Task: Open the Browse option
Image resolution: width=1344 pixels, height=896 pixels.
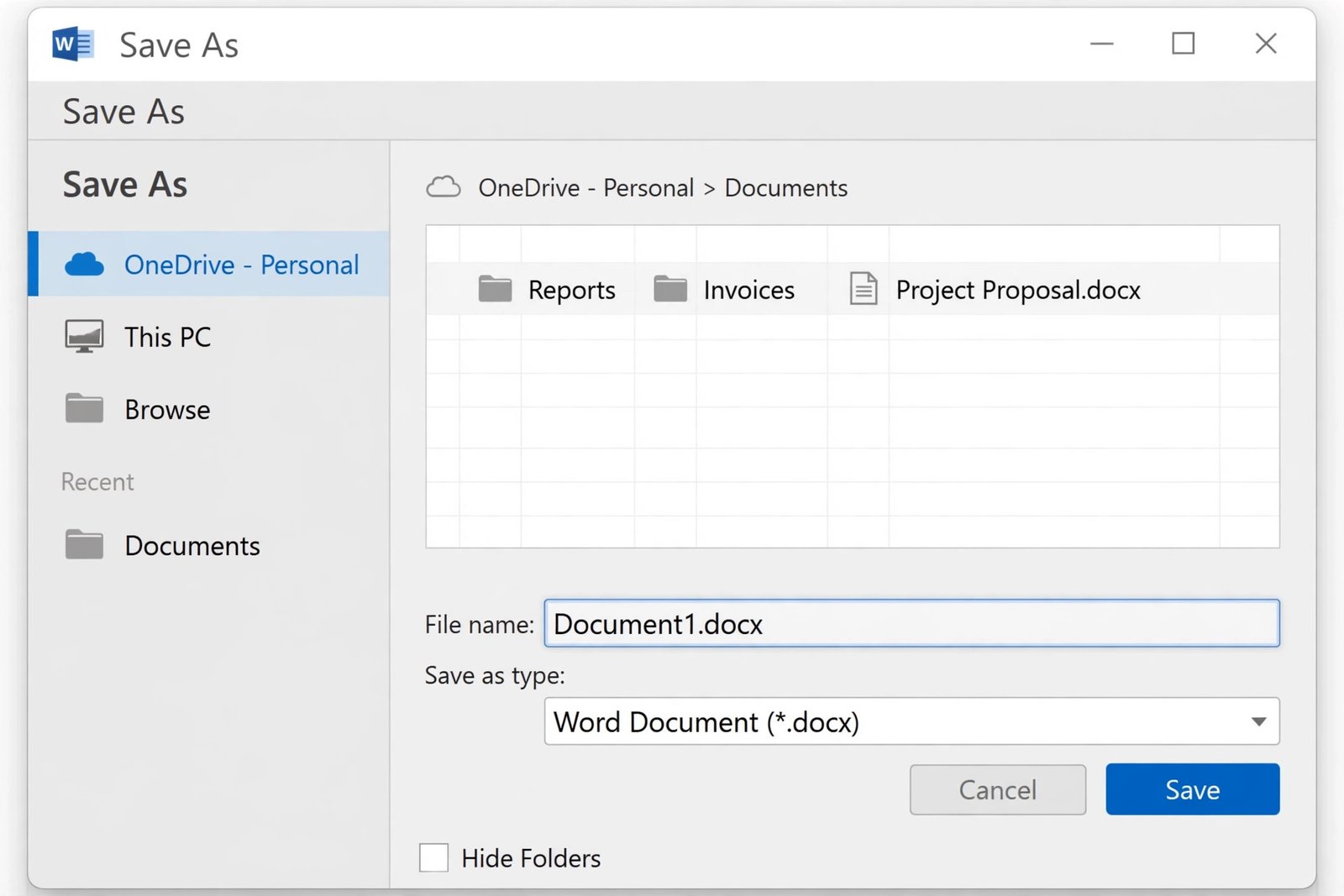Action: tap(209, 410)
